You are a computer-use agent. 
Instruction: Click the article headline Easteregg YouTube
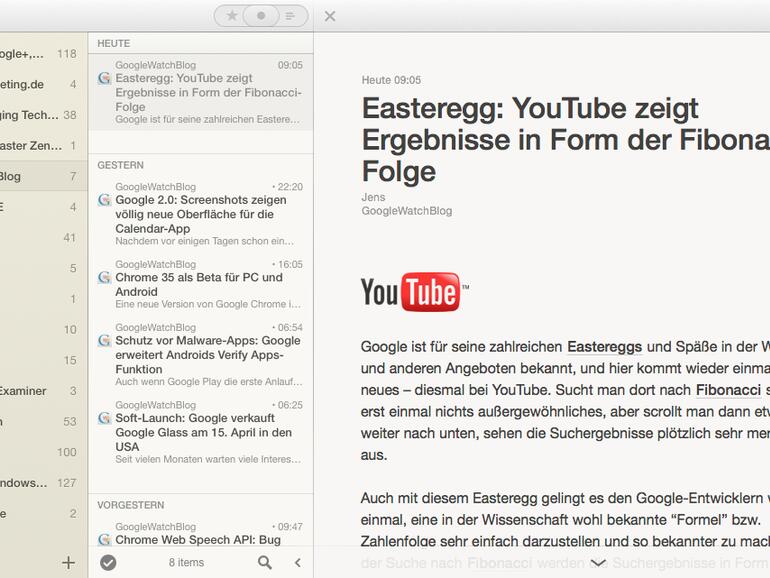pyautogui.click(x=566, y=139)
